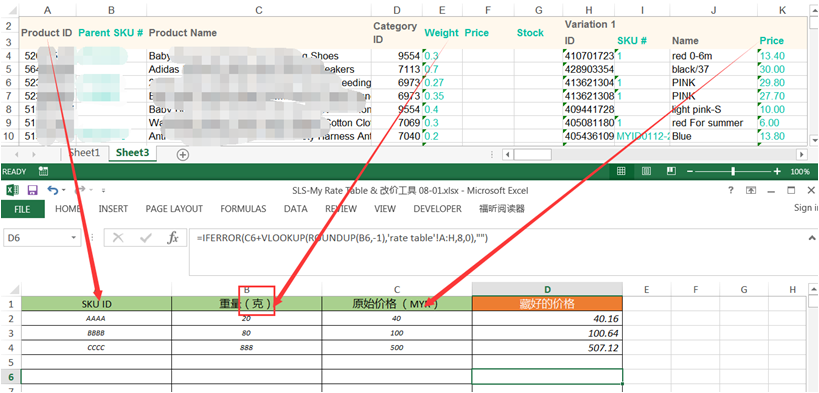Click Page Break Preview icon in status bar
Screen dimensions: 819x393
(672, 171)
